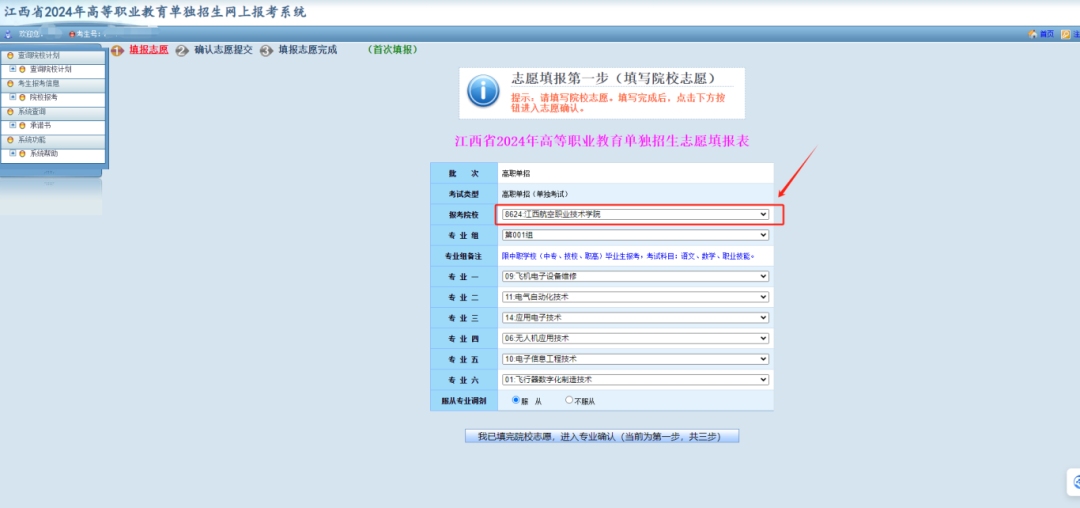Open the 专业四 dropdown showing 无人机应用技术
The height and width of the screenshot is (508, 1080).
pos(635,338)
